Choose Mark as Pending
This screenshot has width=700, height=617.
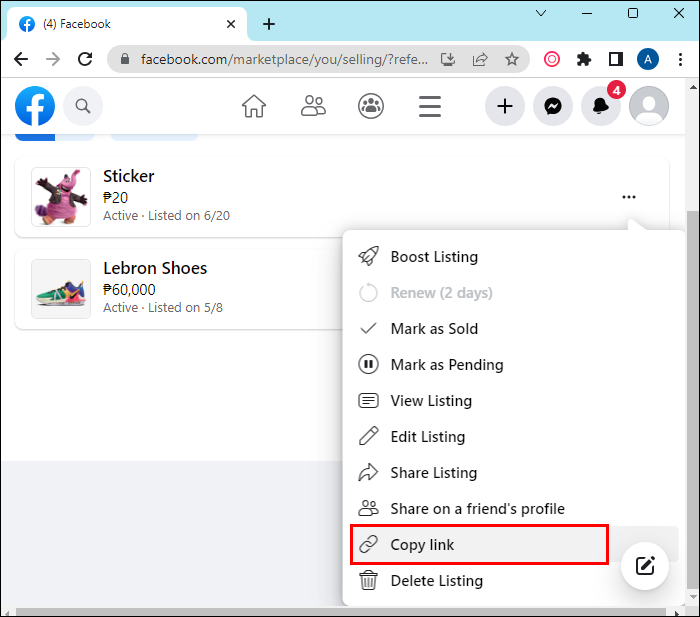click(513, 365)
